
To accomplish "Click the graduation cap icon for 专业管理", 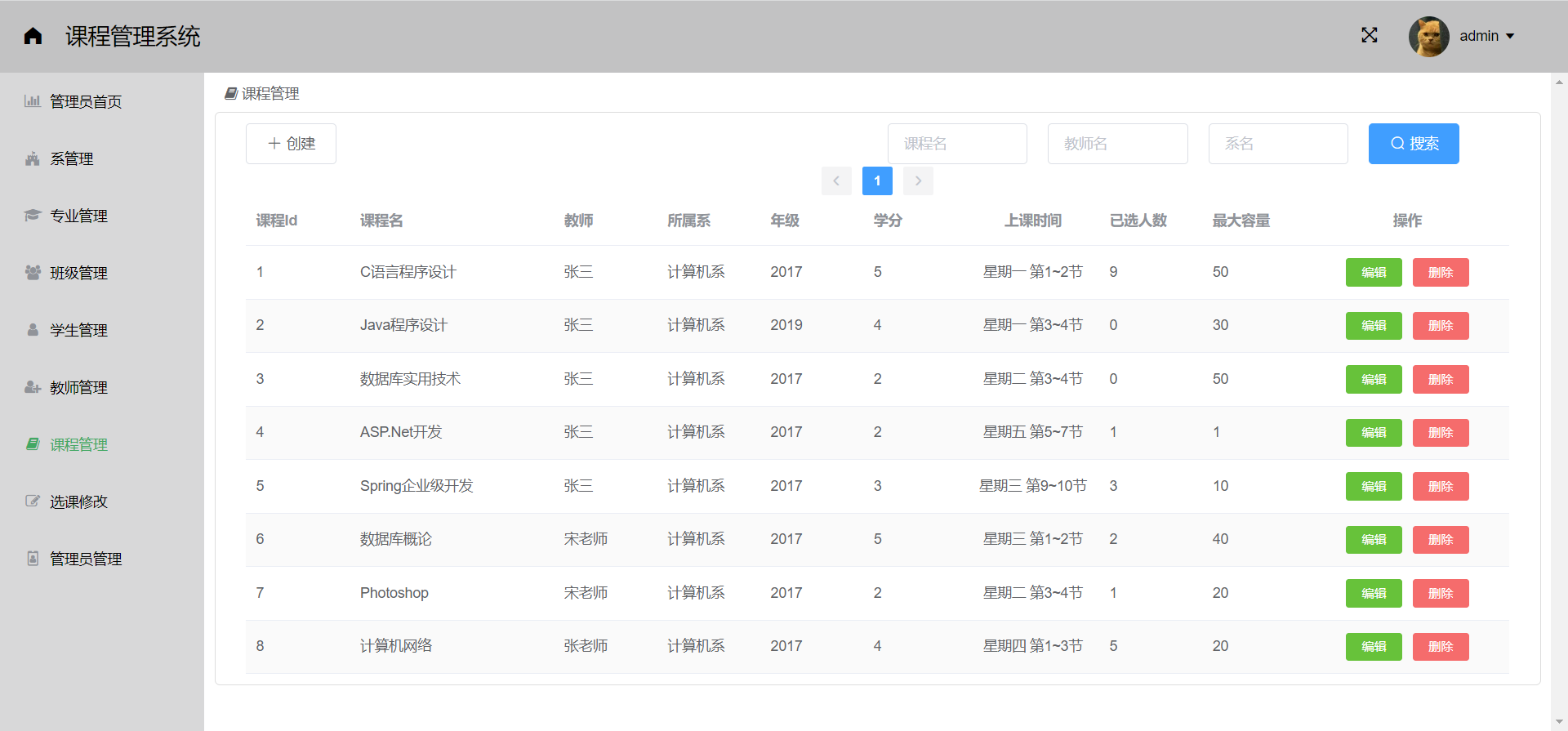I will click(33, 216).
